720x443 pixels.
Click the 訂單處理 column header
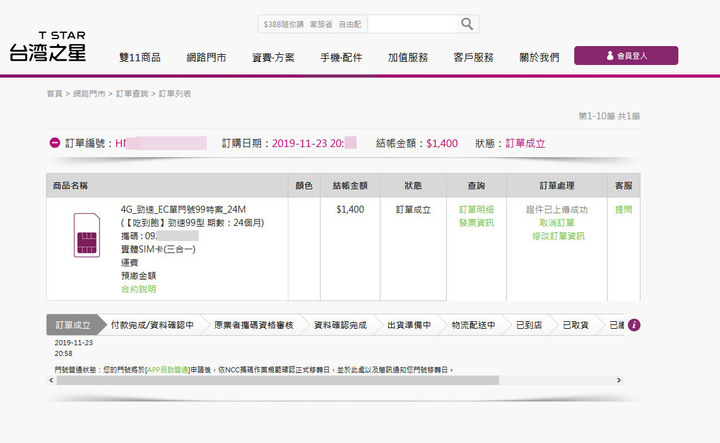point(557,185)
